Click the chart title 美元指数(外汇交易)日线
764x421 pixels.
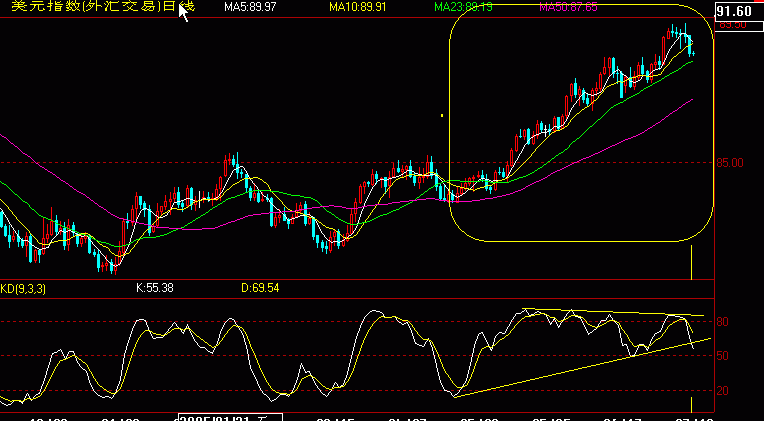pyautogui.click(x=103, y=6)
